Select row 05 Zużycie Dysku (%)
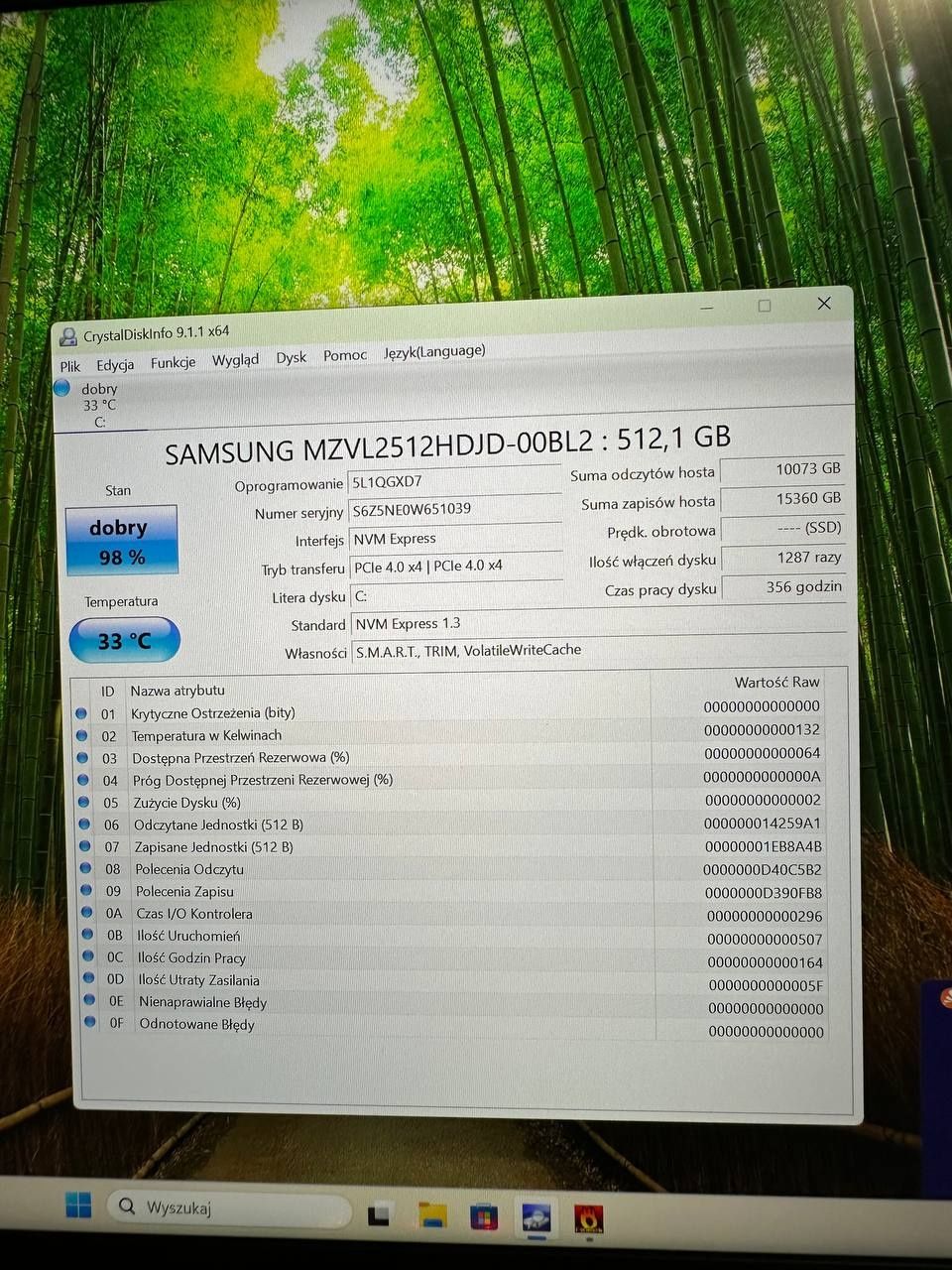Image resolution: width=952 pixels, height=1270 pixels. [450, 802]
